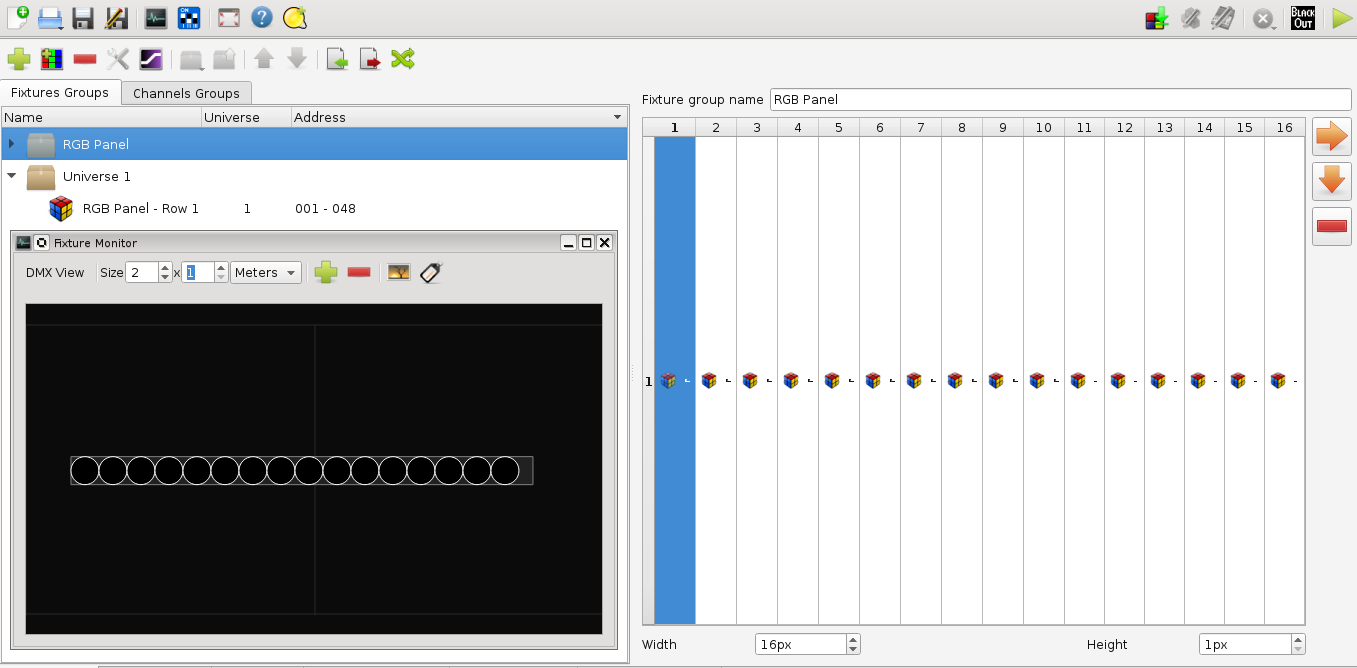The height and width of the screenshot is (668, 1357).
Task: Select the grid cell in column 5
Action: coord(839,381)
